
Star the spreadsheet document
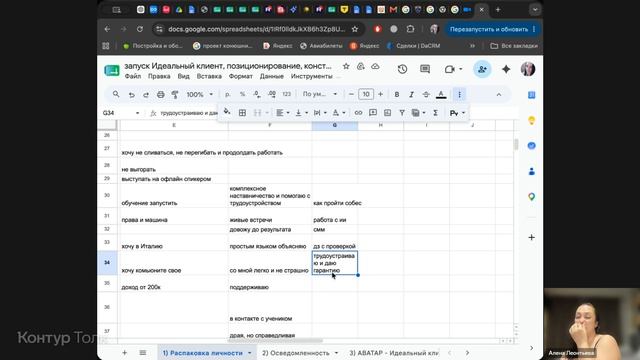[x=346, y=66]
